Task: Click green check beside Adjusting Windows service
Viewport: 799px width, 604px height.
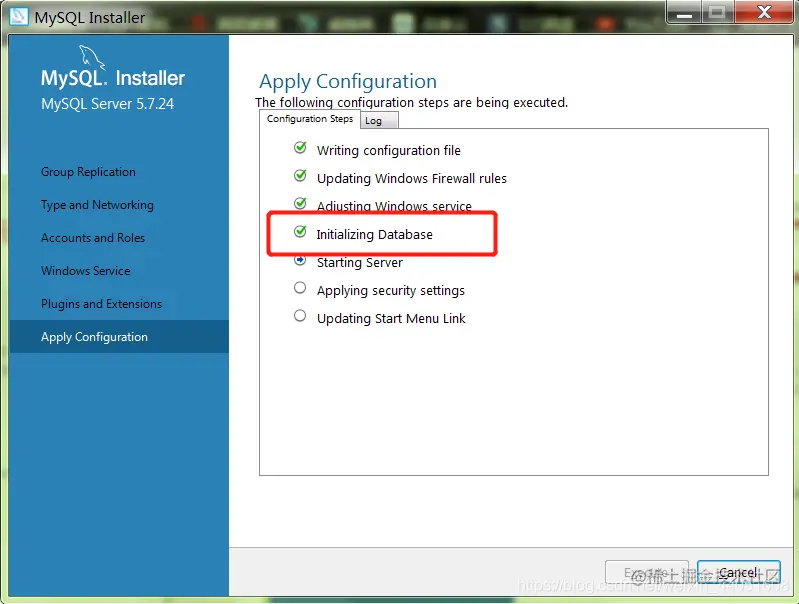Action: point(300,203)
